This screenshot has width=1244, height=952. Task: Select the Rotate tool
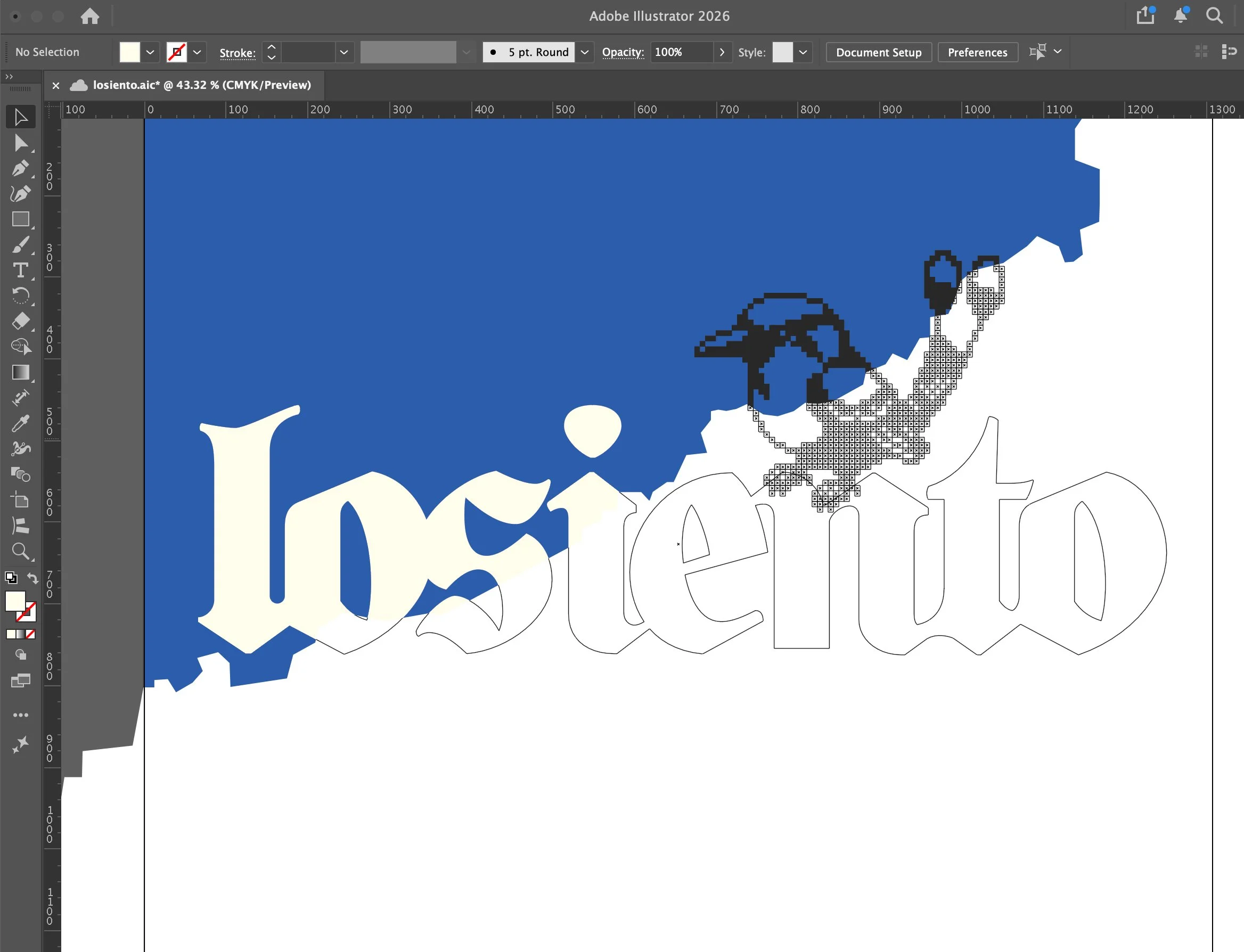click(20, 296)
